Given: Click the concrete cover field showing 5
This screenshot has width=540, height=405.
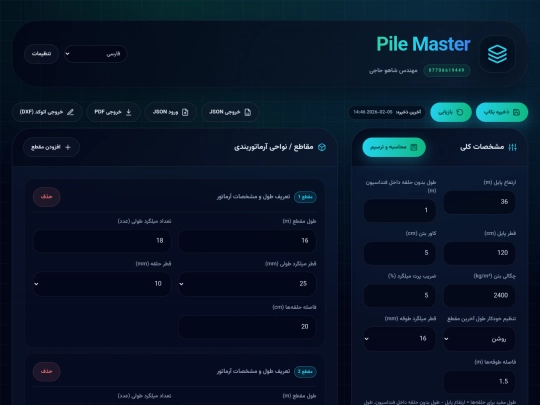Looking at the screenshot, I should 400,253.
